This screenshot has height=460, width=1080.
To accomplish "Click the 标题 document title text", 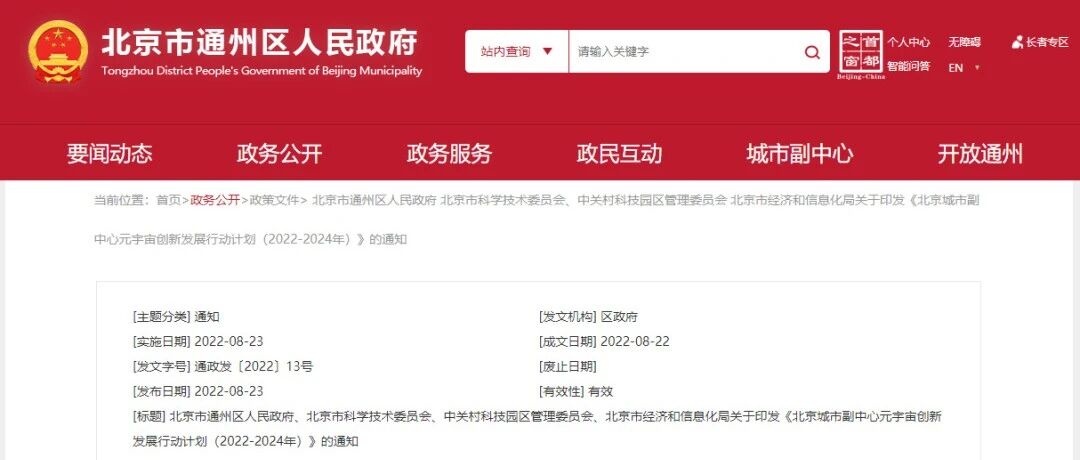I will click(537, 429).
